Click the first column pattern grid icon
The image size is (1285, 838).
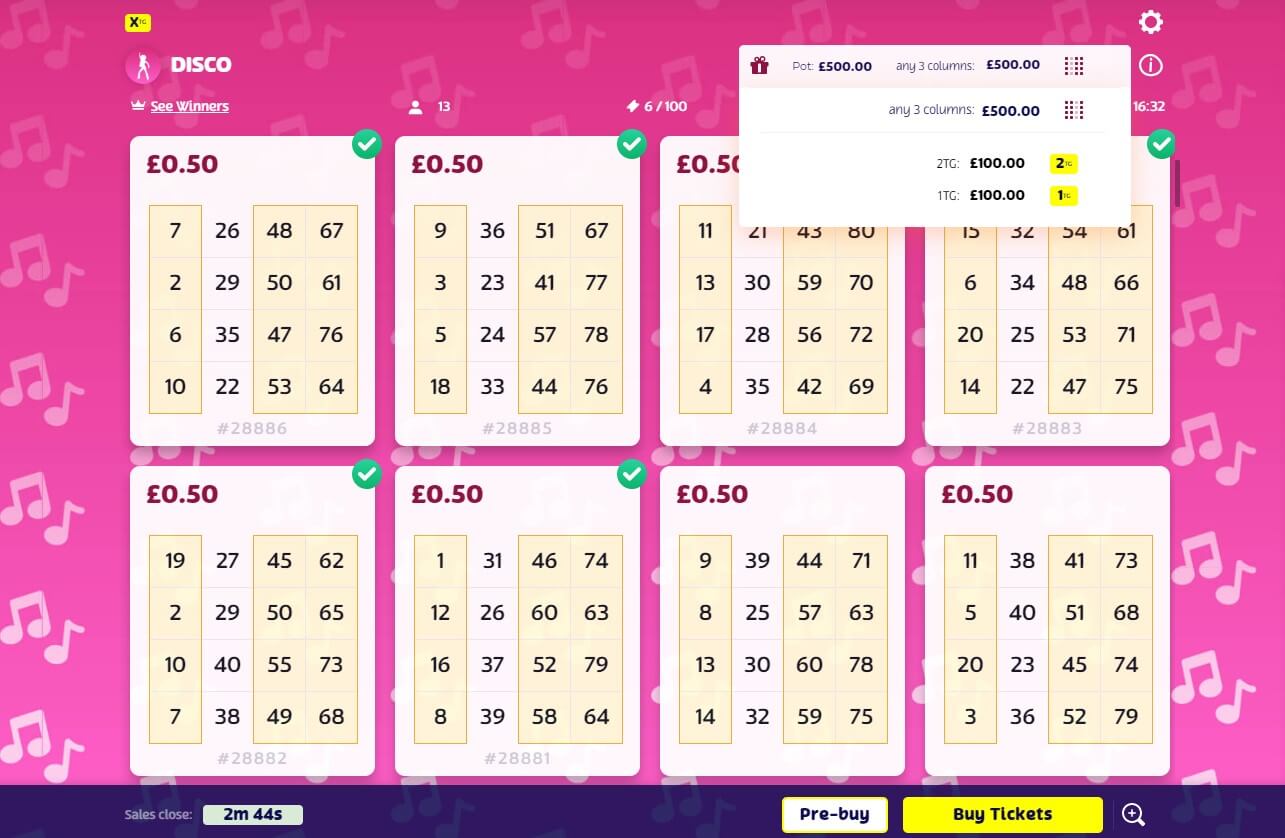point(1074,66)
